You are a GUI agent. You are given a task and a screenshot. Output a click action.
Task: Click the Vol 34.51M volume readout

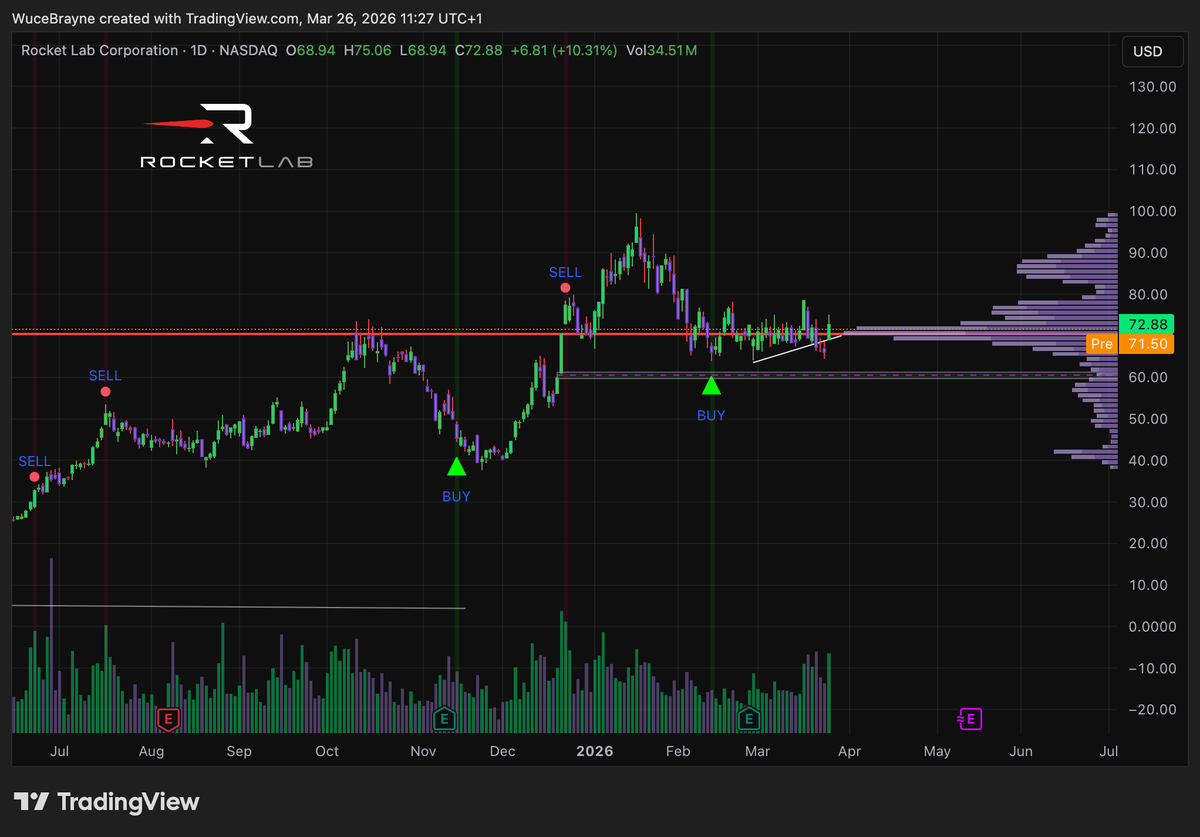661,51
